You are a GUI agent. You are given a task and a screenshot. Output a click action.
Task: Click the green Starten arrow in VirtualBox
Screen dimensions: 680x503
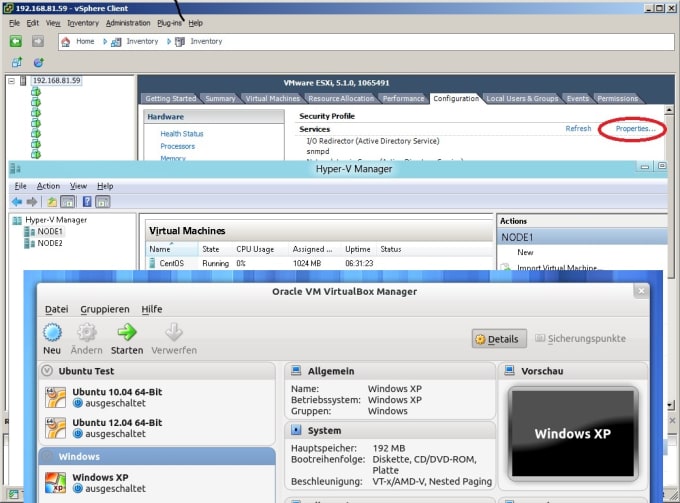point(127,333)
